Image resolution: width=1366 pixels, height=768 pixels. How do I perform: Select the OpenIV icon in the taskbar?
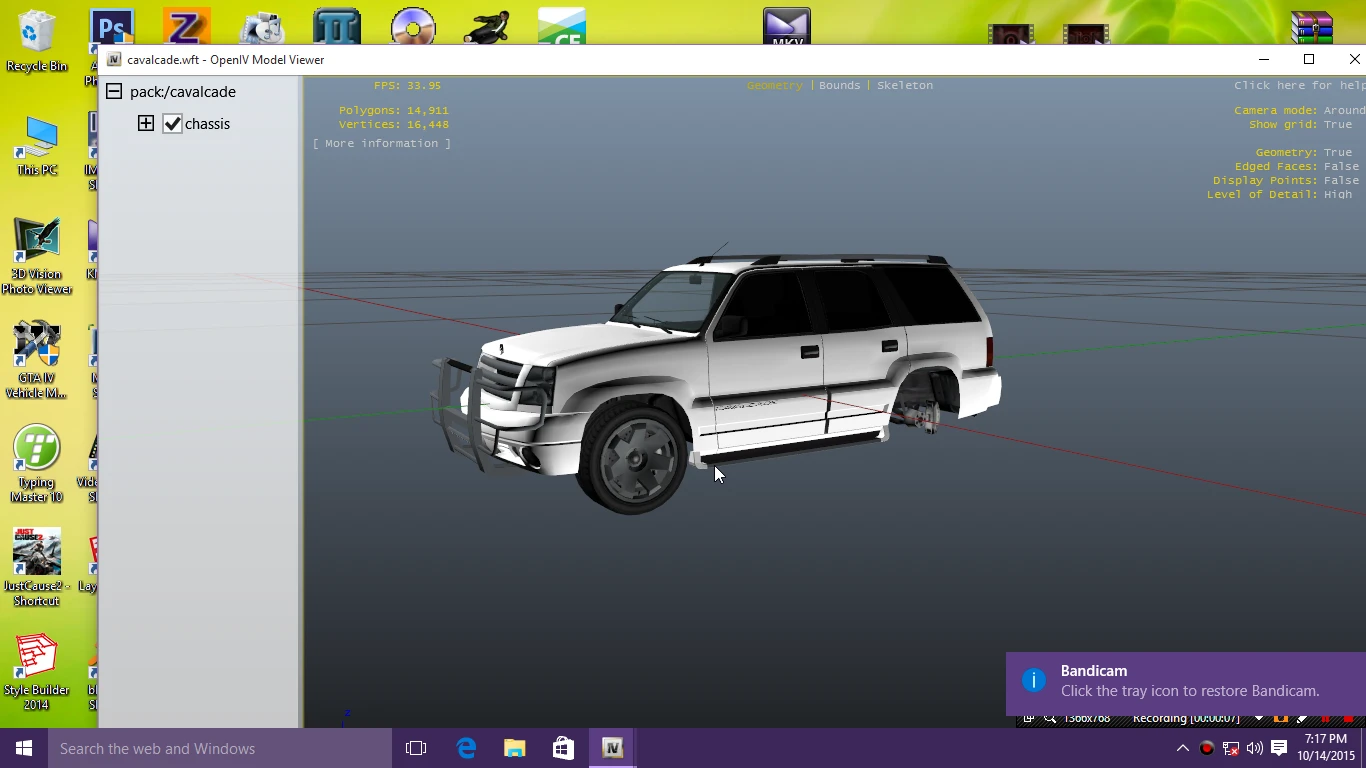(612, 747)
